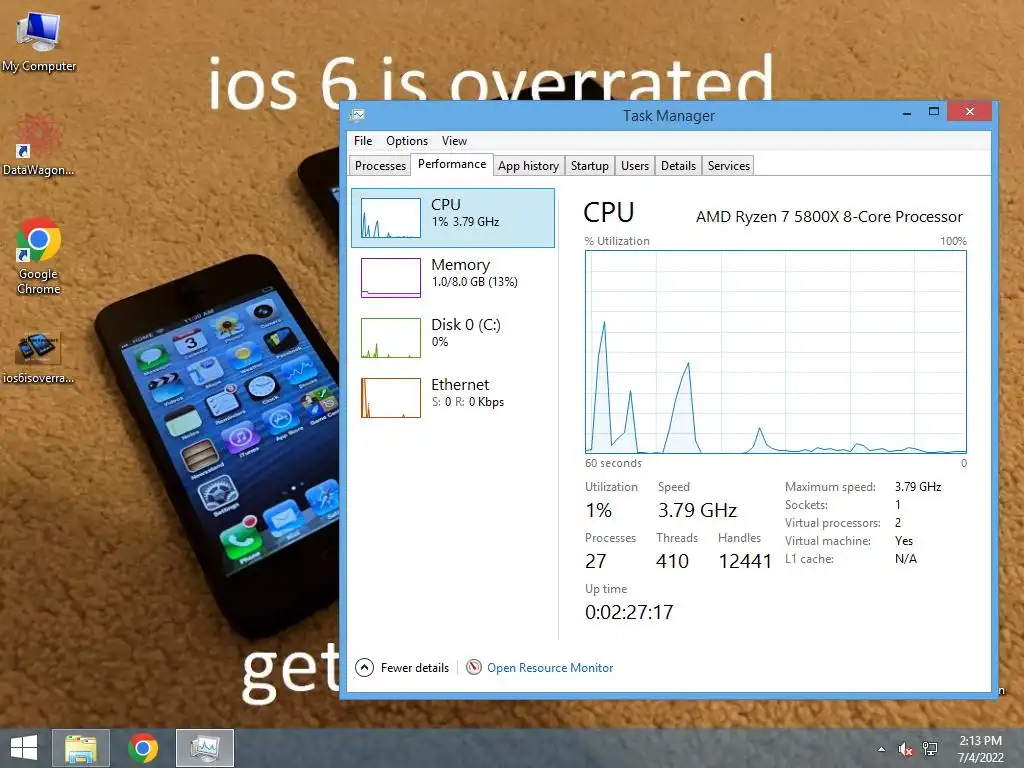Open Resource Monitor link
1024x768 pixels.
550,668
